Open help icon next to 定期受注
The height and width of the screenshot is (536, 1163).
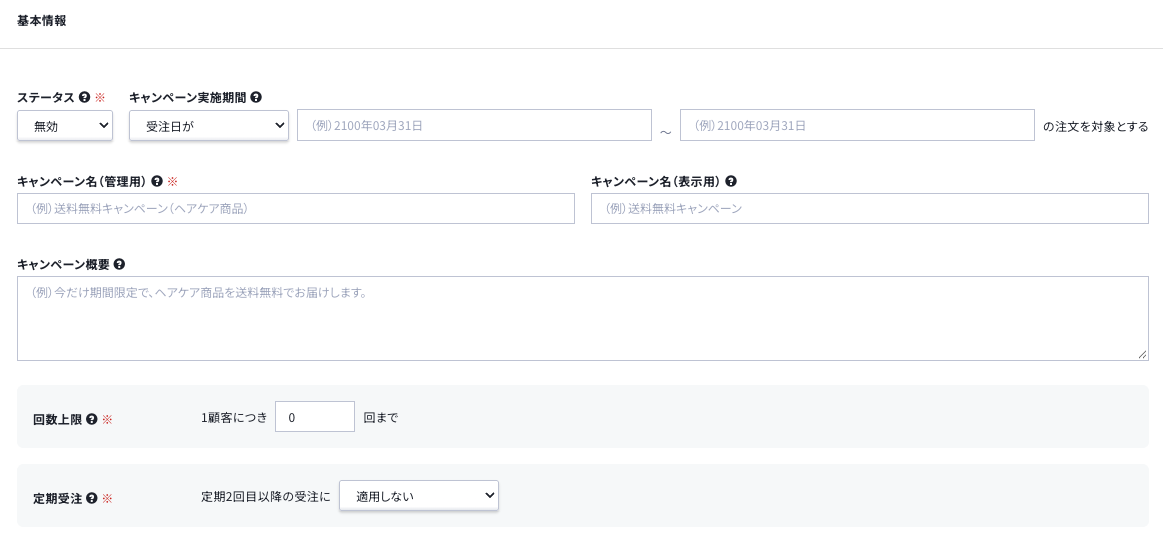[91, 498]
